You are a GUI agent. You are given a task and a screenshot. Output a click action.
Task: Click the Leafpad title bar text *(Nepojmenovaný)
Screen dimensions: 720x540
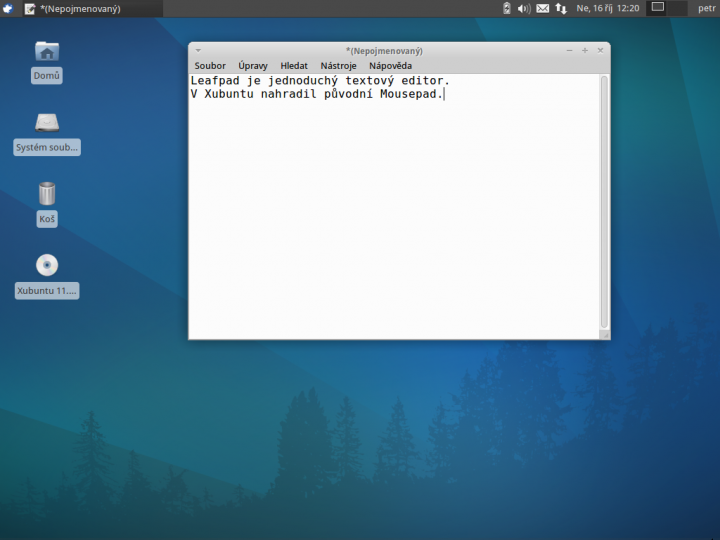pos(384,51)
